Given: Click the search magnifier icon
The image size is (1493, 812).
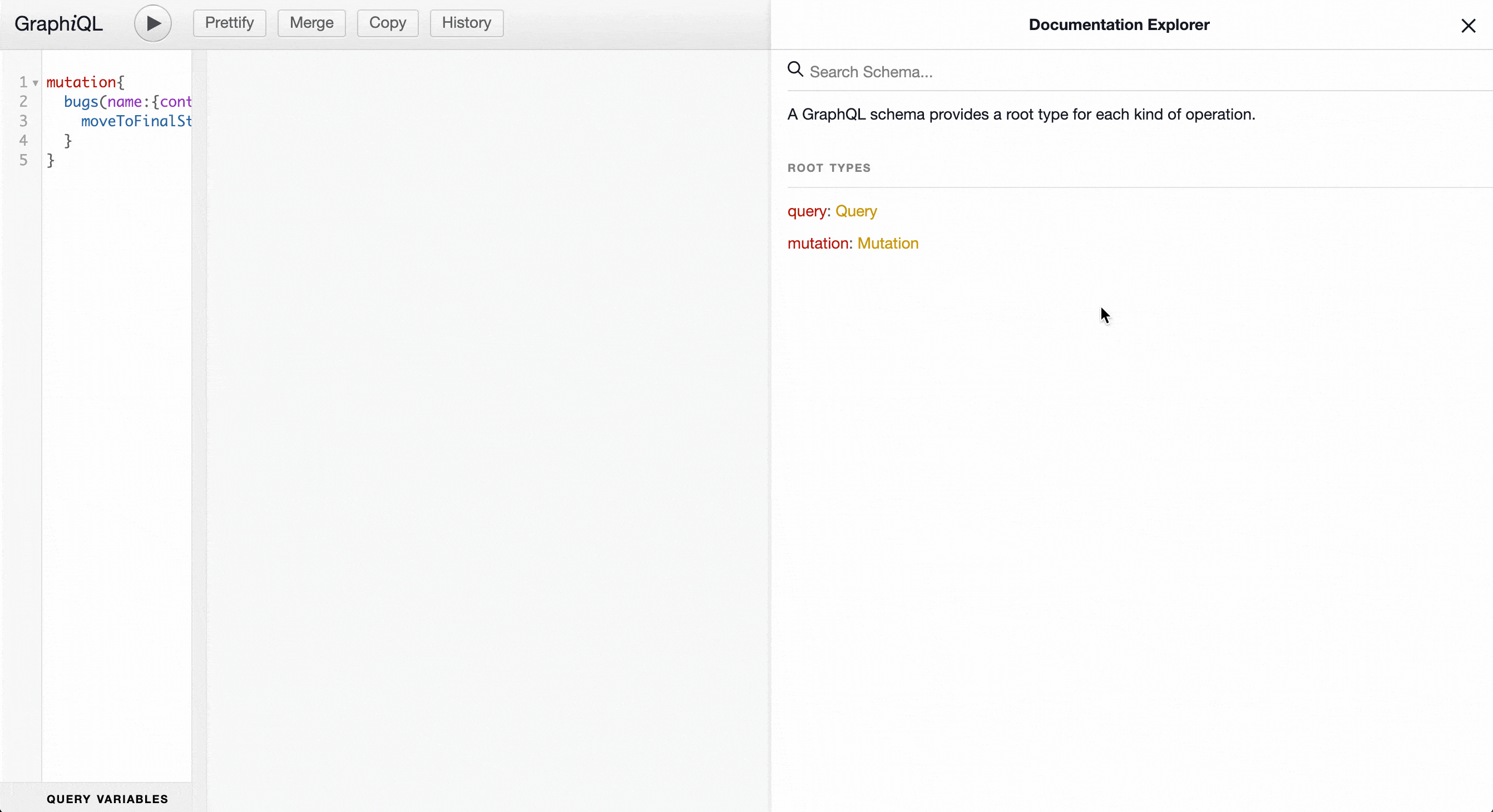Looking at the screenshot, I should 795,70.
